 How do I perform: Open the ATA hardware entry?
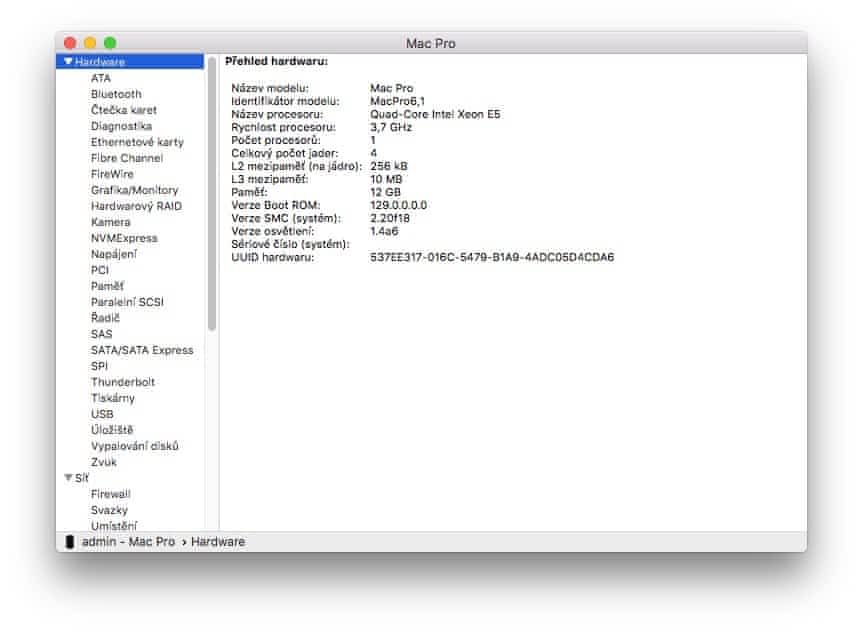click(x=101, y=78)
